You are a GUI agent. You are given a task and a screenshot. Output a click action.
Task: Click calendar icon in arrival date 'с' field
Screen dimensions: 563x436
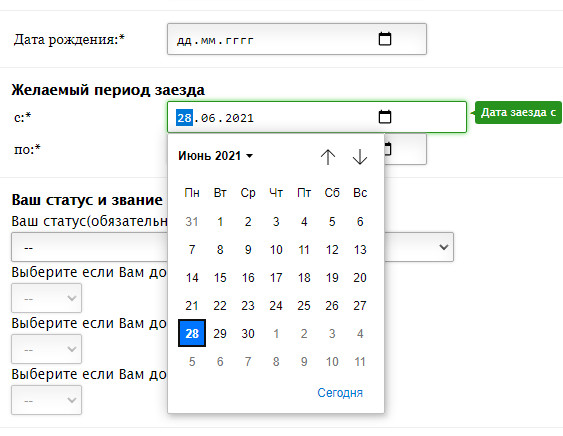[x=385, y=117]
